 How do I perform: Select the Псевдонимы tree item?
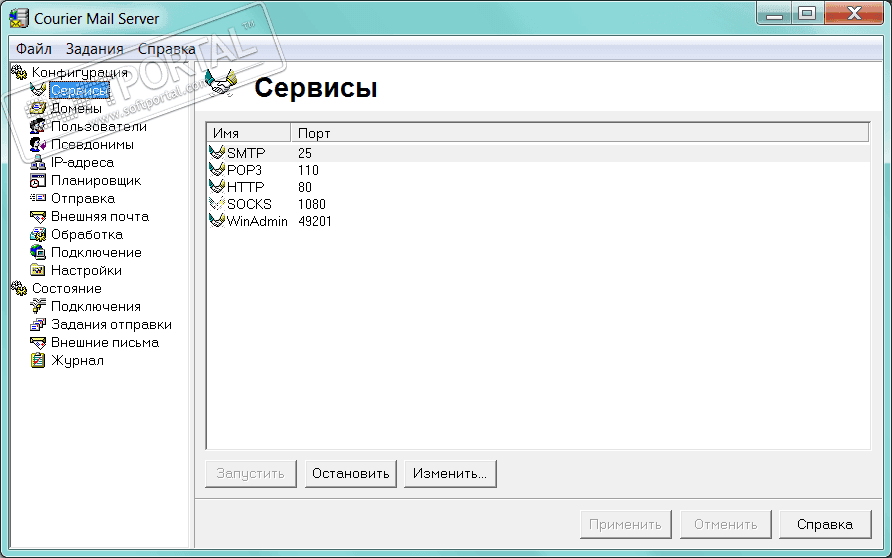93,144
